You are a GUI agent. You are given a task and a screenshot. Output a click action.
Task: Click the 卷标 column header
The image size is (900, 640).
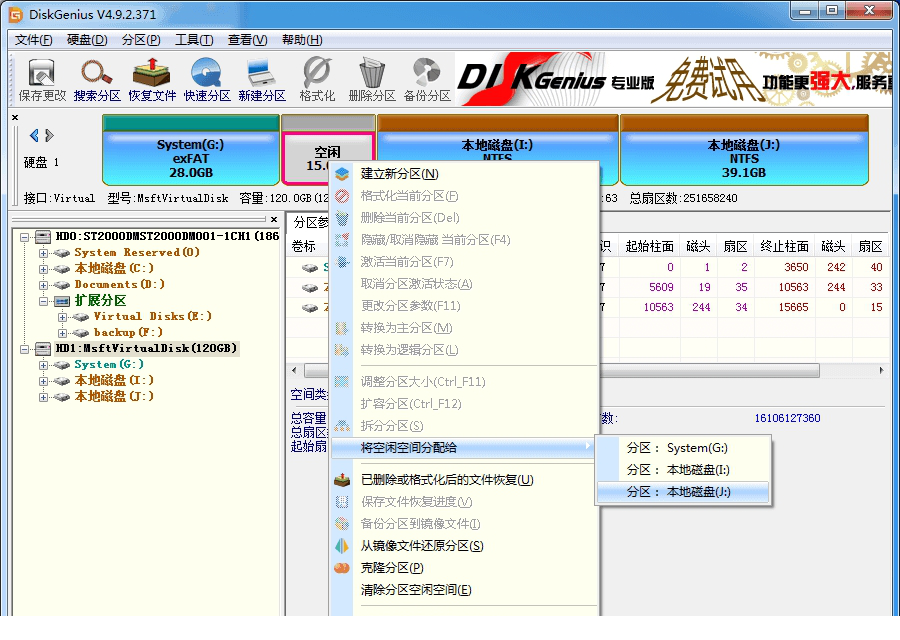[303, 247]
